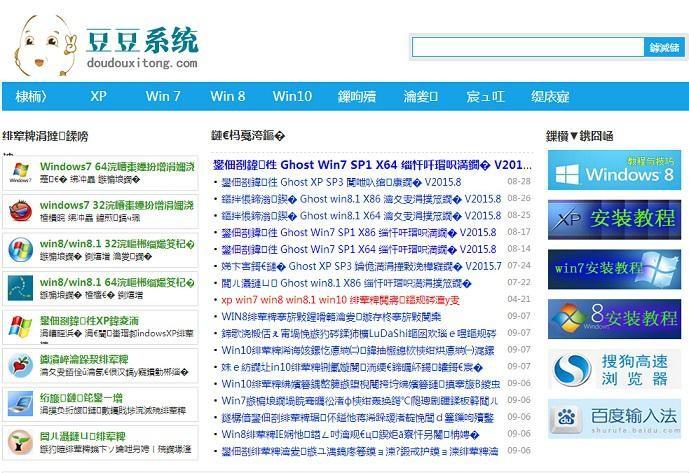This screenshot has height=473, width=689.
Task: Open Ghost win8.1 X86 V2015.8 article dated 08-26
Action: point(361,199)
